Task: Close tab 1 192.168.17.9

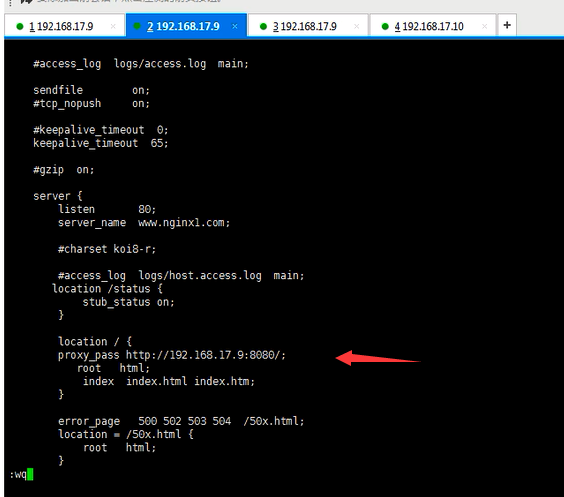Action: (x=113, y=26)
